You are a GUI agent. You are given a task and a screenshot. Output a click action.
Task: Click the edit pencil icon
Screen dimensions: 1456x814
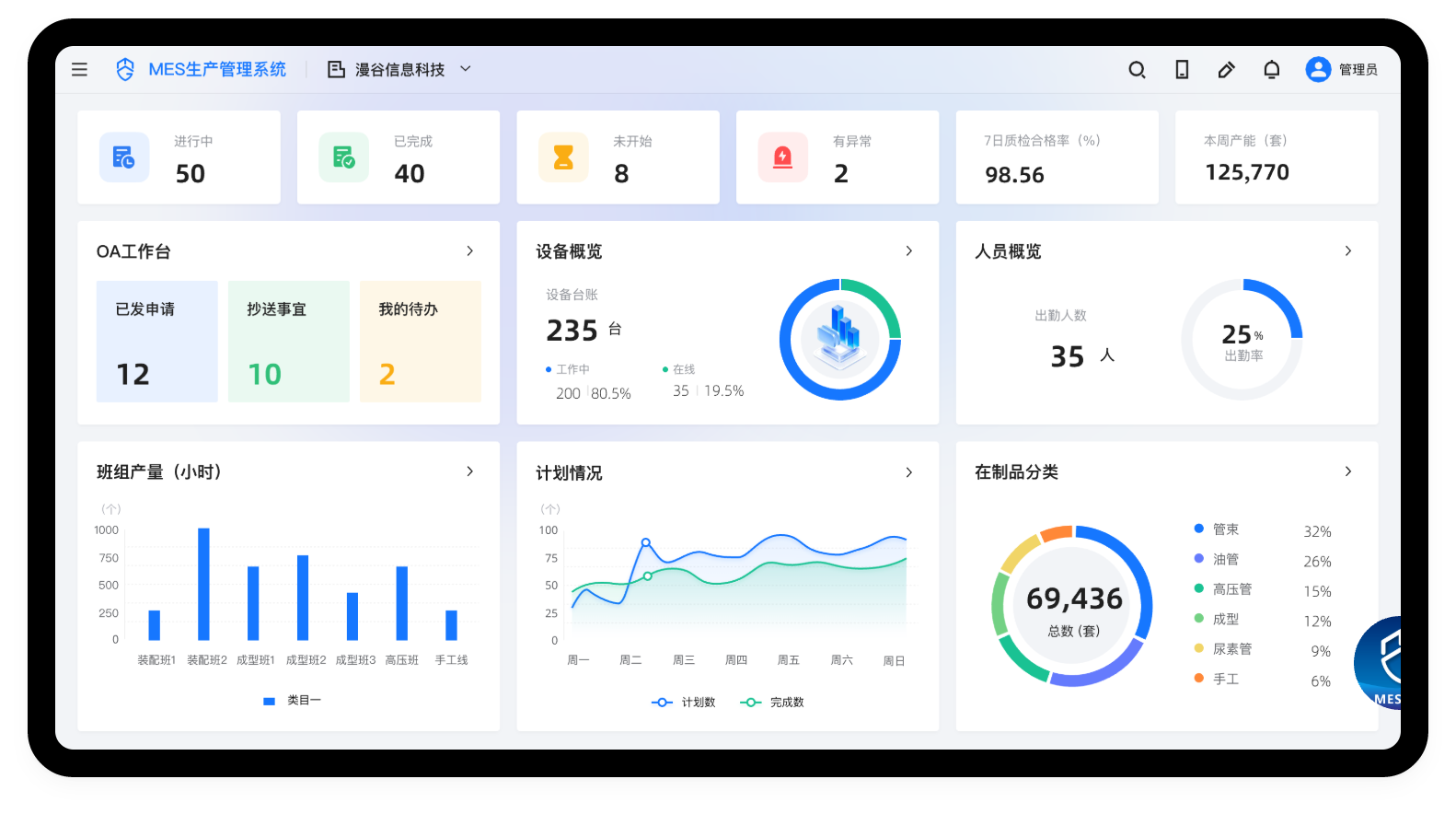[1226, 70]
